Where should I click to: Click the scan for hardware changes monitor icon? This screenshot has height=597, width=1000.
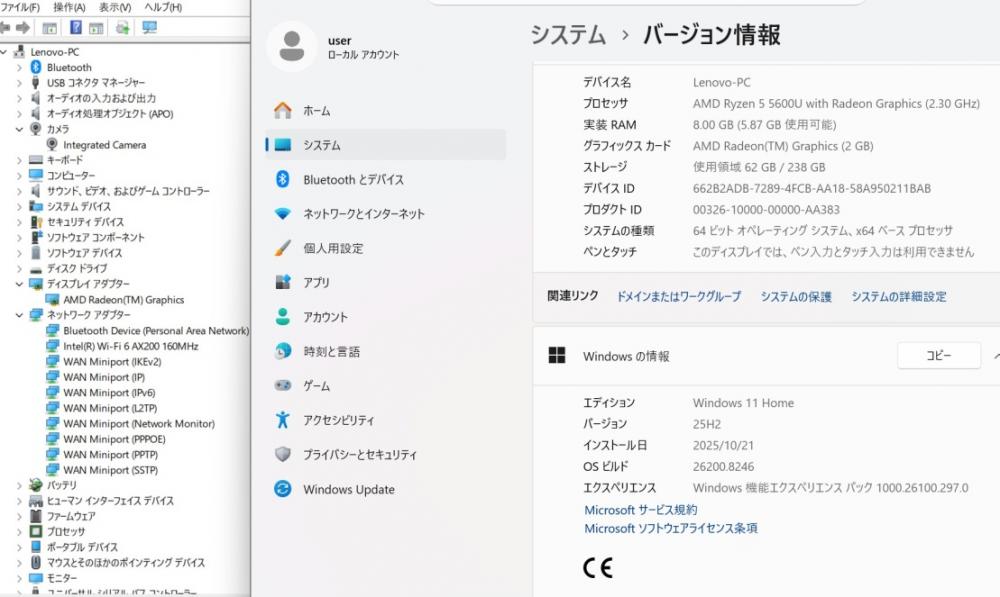pos(149,27)
